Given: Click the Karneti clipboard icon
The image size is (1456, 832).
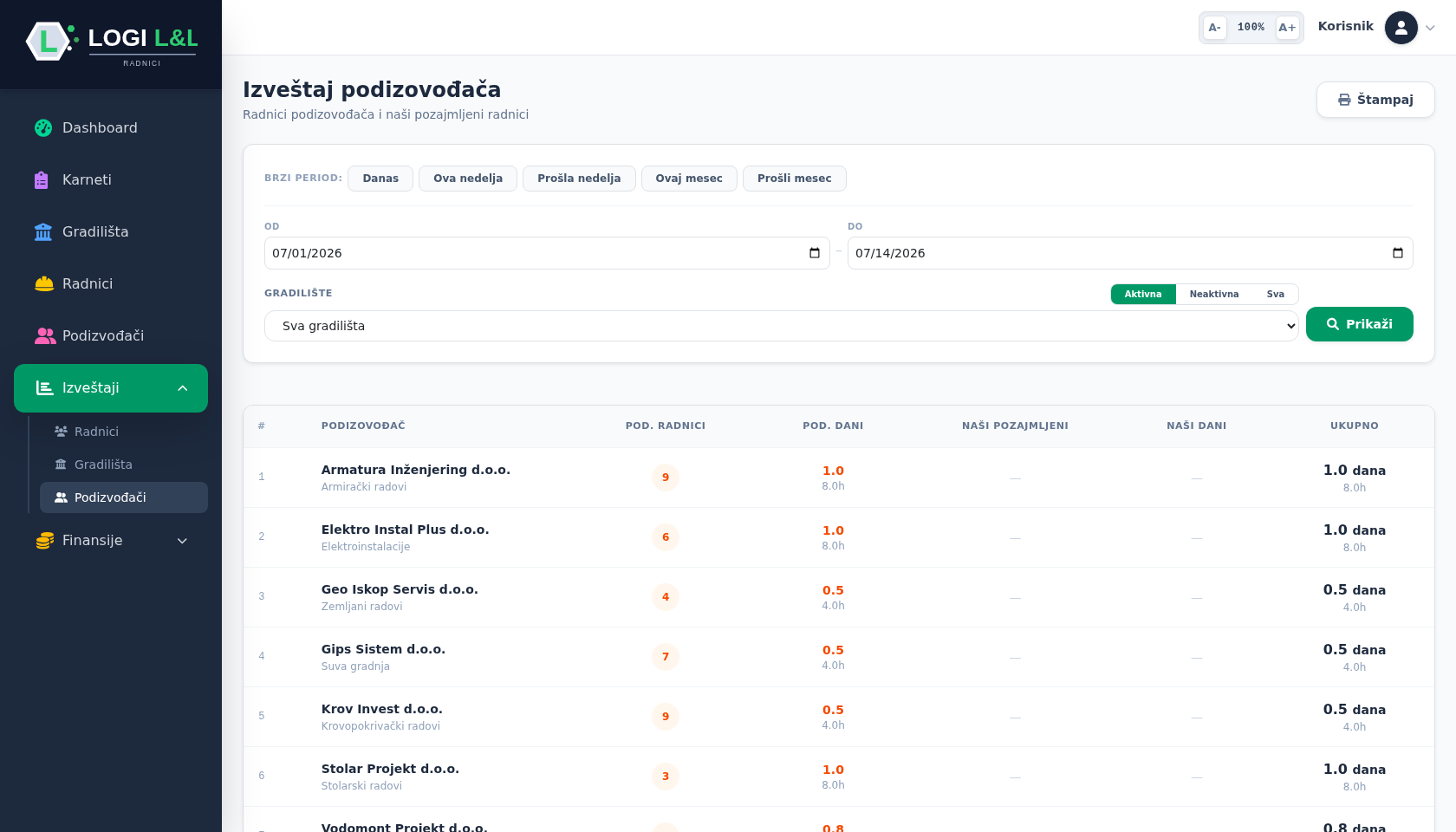Looking at the screenshot, I should (x=42, y=180).
